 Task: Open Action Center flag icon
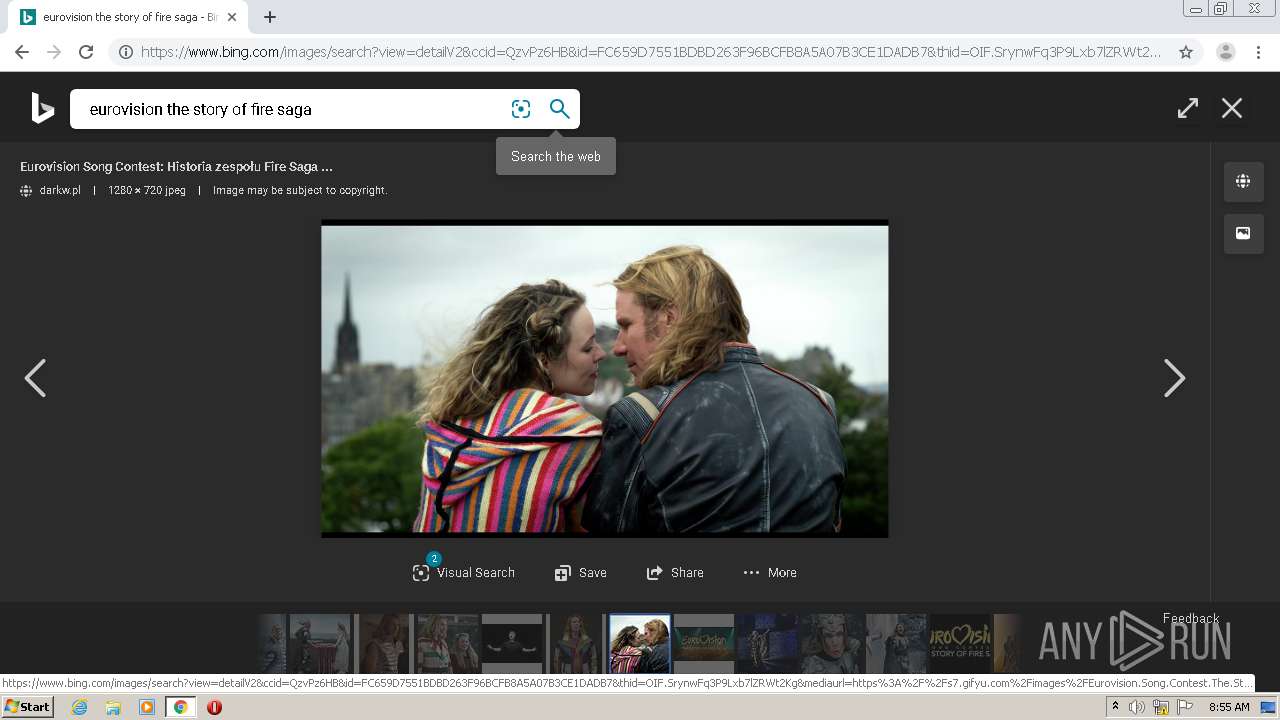click(1185, 707)
